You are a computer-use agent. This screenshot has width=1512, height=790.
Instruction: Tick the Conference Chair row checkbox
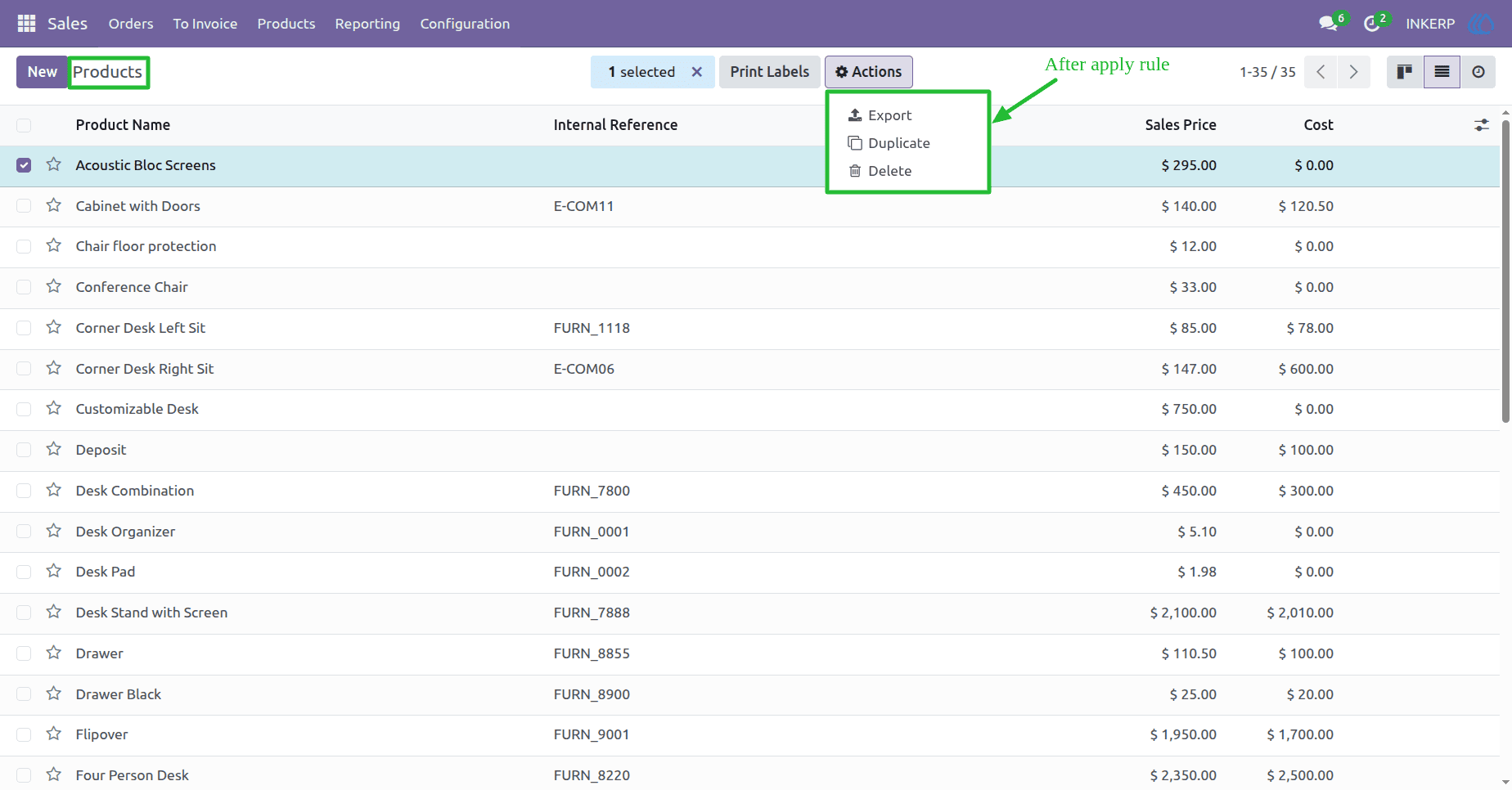tap(24, 287)
